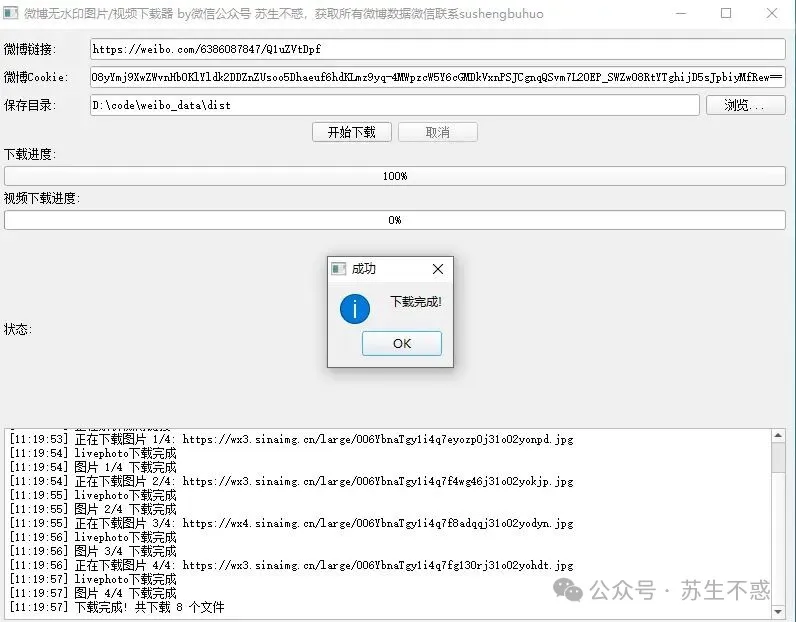The image size is (796, 622).
Task: Click the 开始下载 button
Action: coord(352,132)
